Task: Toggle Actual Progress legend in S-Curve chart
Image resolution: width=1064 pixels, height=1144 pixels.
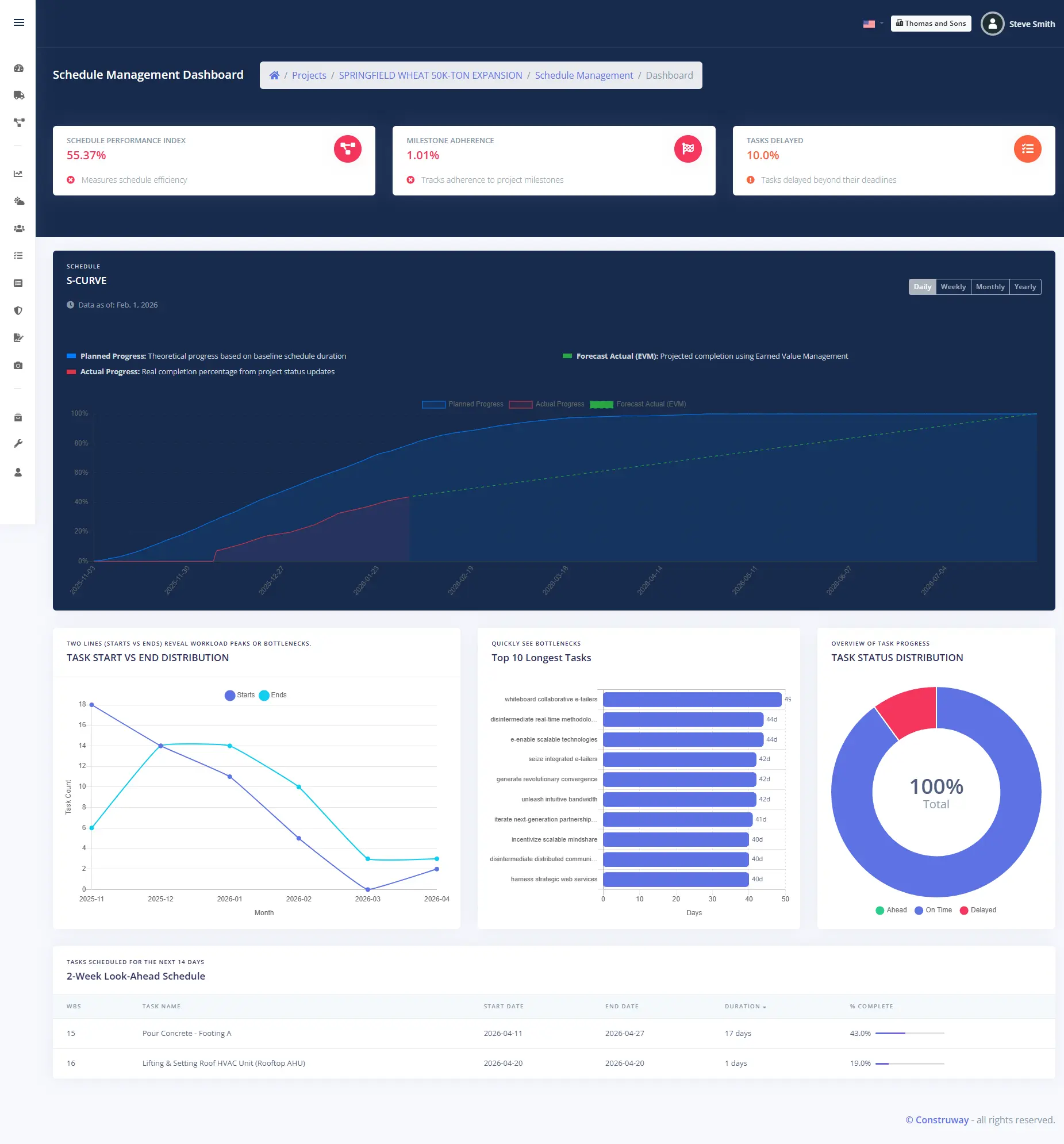Action: tap(546, 404)
